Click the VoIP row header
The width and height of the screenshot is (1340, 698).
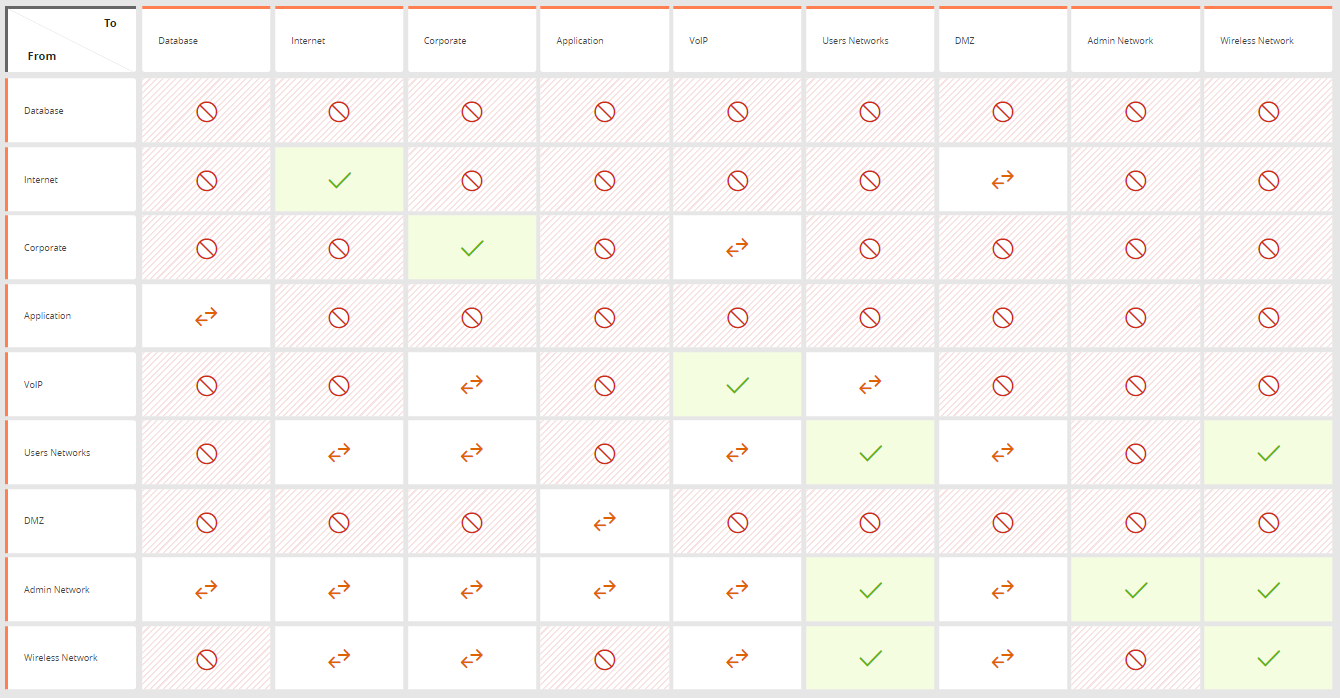(70, 385)
